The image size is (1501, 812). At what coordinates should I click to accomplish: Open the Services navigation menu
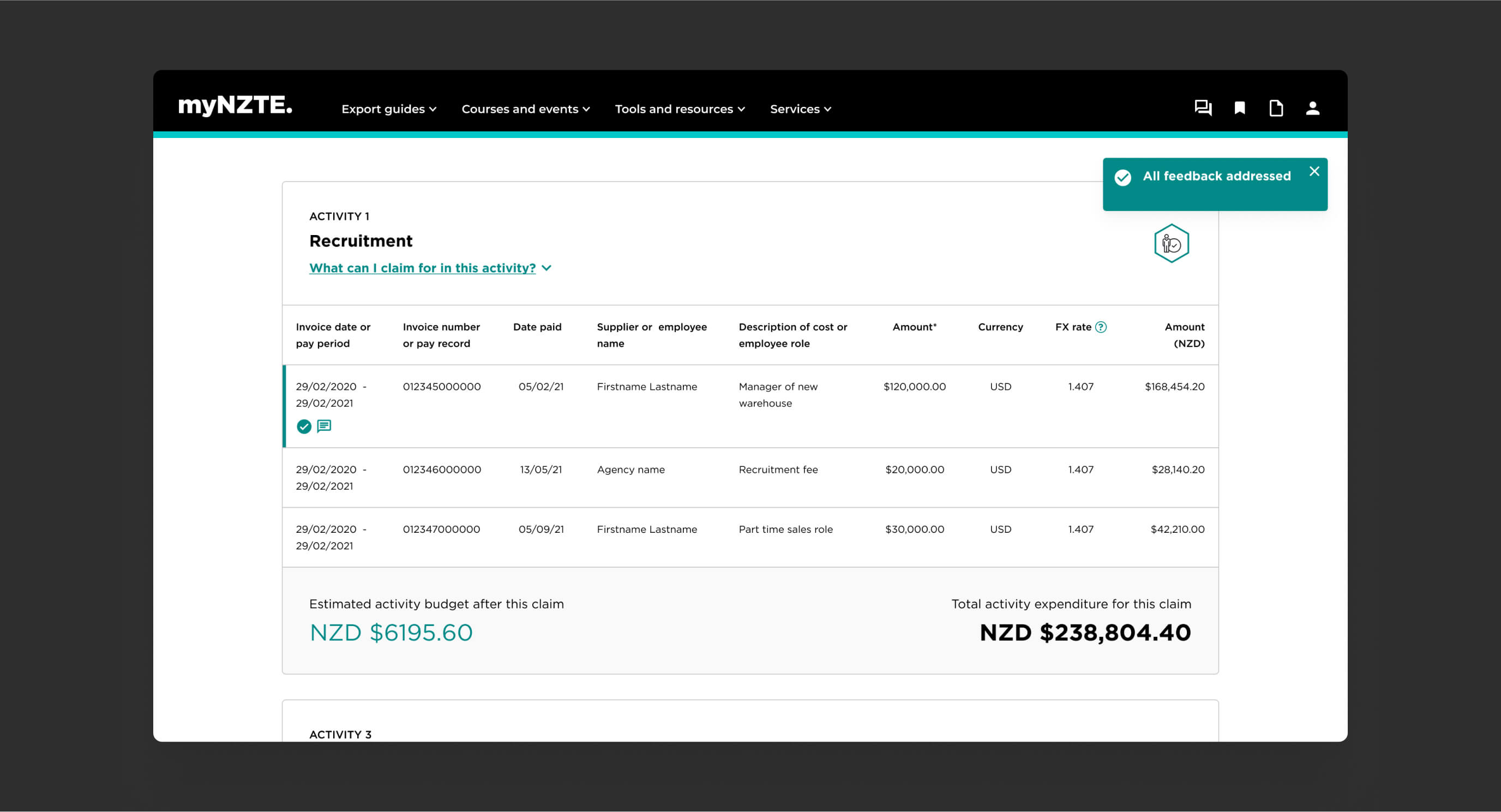800,109
